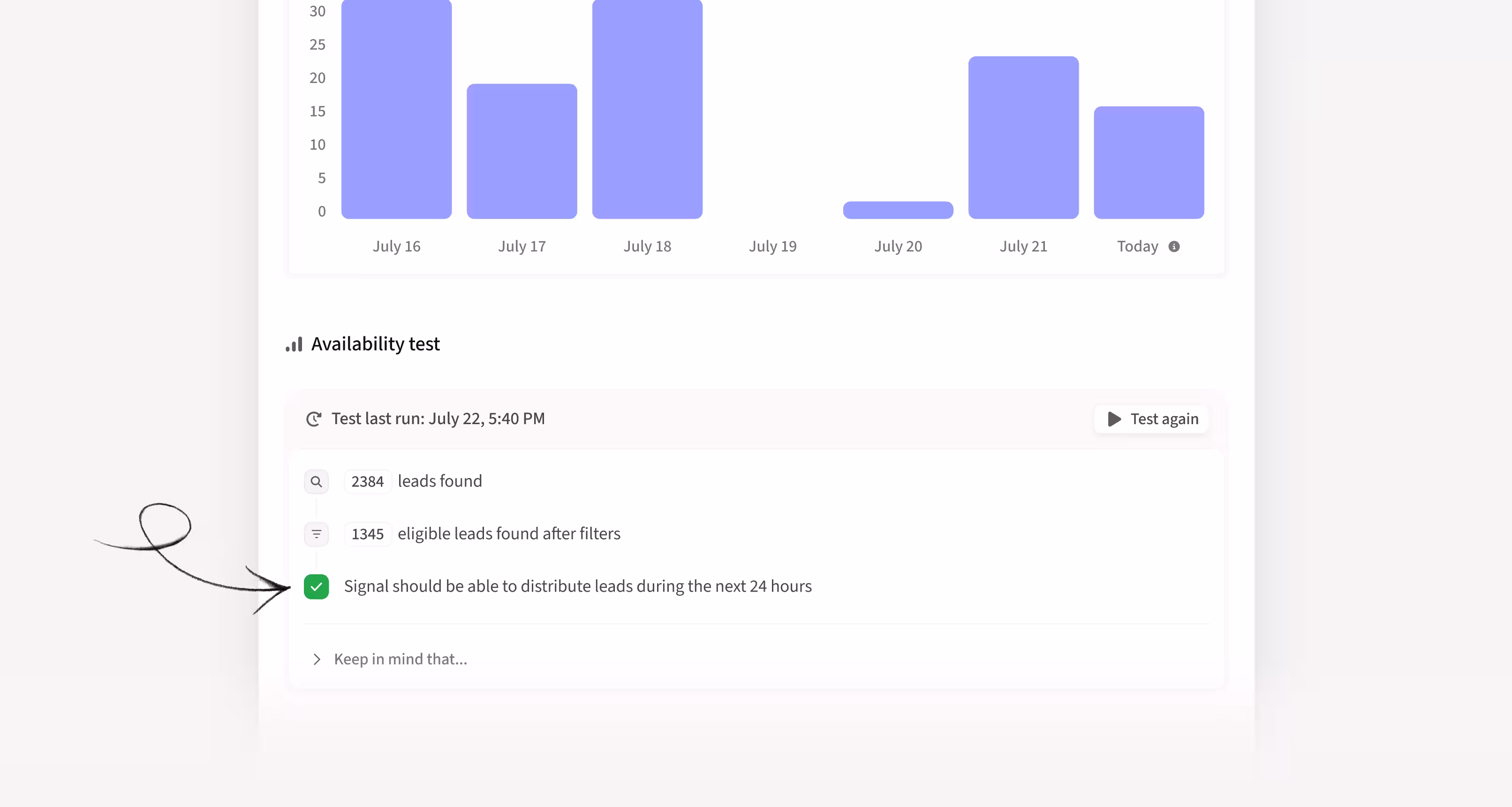Expand the Keep in mind that chevron
The height and width of the screenshot is (807, 1512).
(x=317, y=659)
